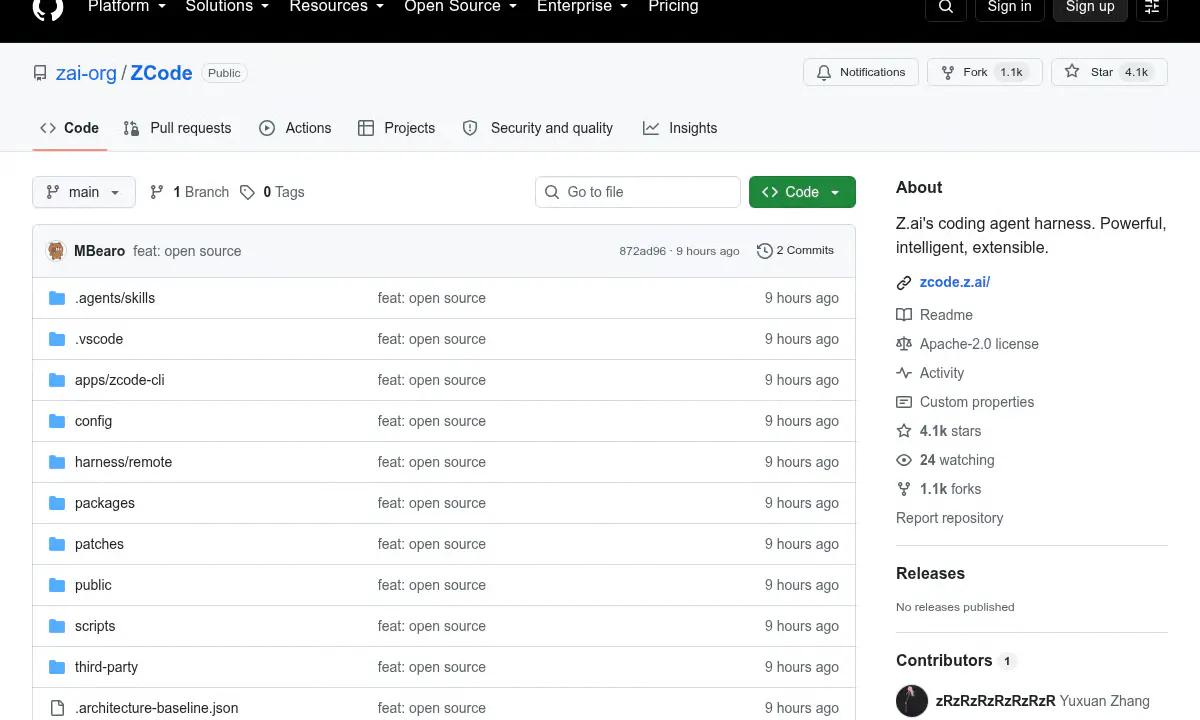Image resolution: width=1200 pixels, height=720 pixels.
Task: Expand the Enterprise menu
Action: tap(582, 7)
